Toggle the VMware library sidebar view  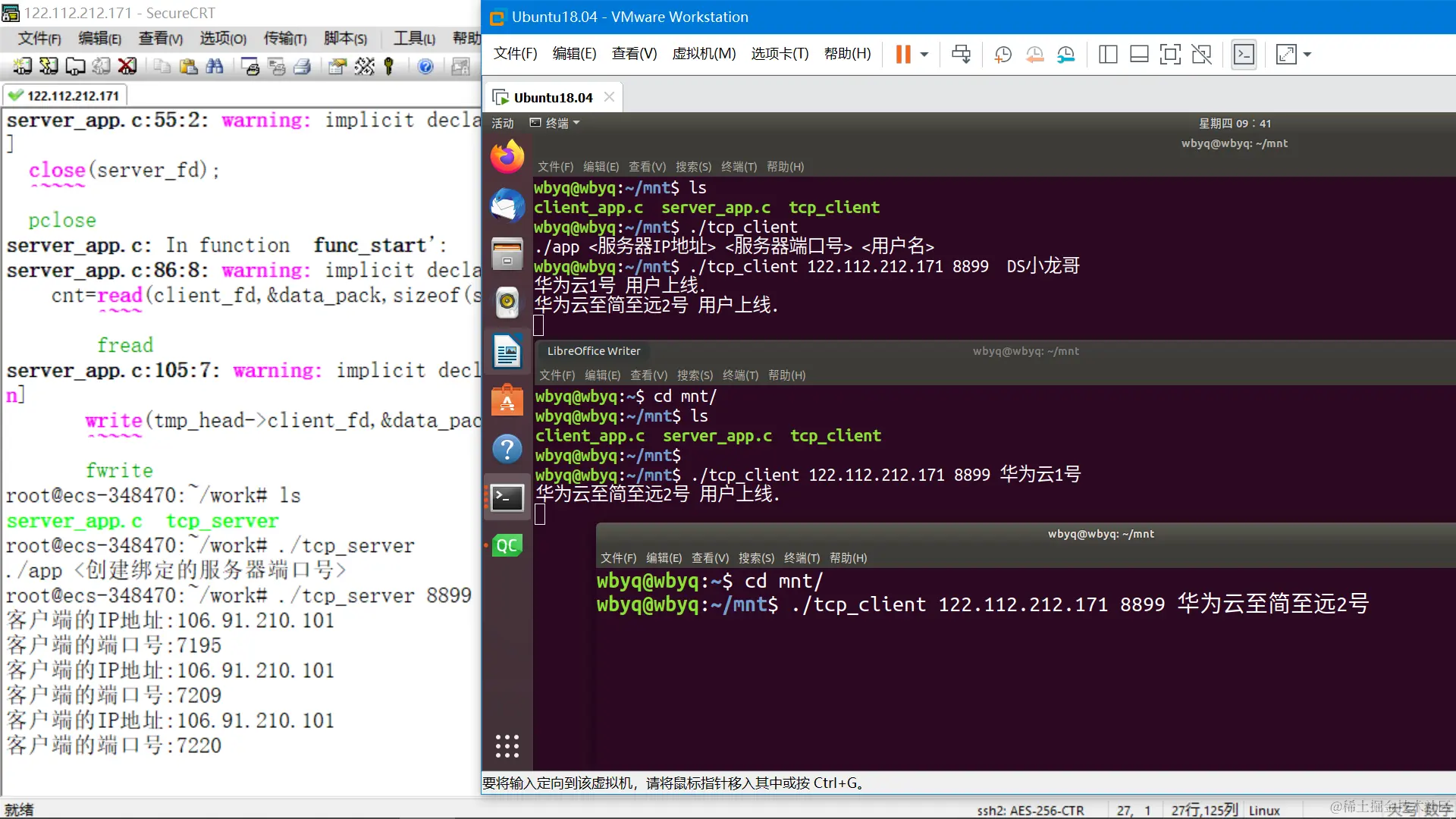(x=1107, y=55)
